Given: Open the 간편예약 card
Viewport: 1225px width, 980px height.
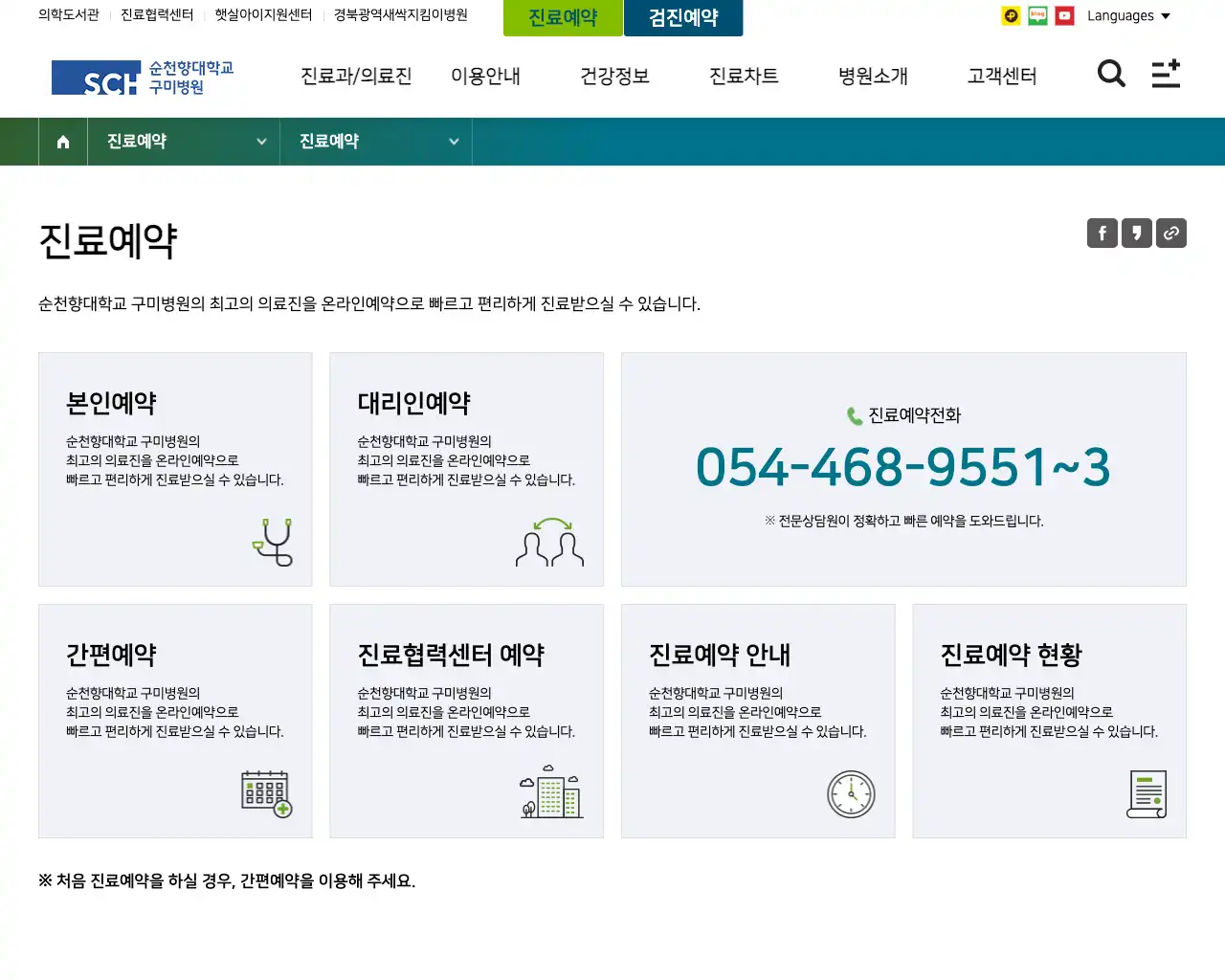Looking at the screenshot, I should [175, 721].
